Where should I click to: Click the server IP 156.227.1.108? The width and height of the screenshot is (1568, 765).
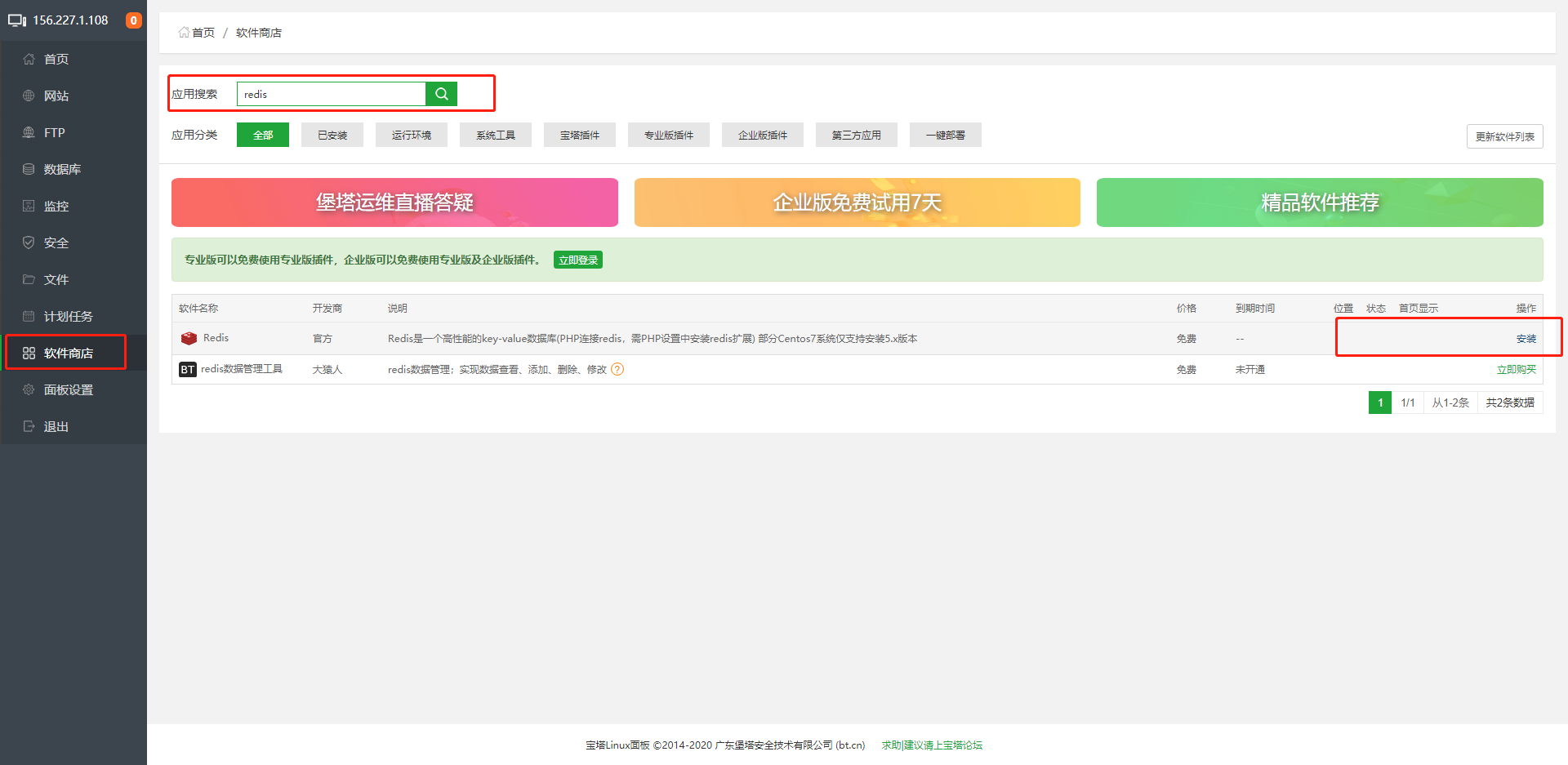[x=70, y=20]
